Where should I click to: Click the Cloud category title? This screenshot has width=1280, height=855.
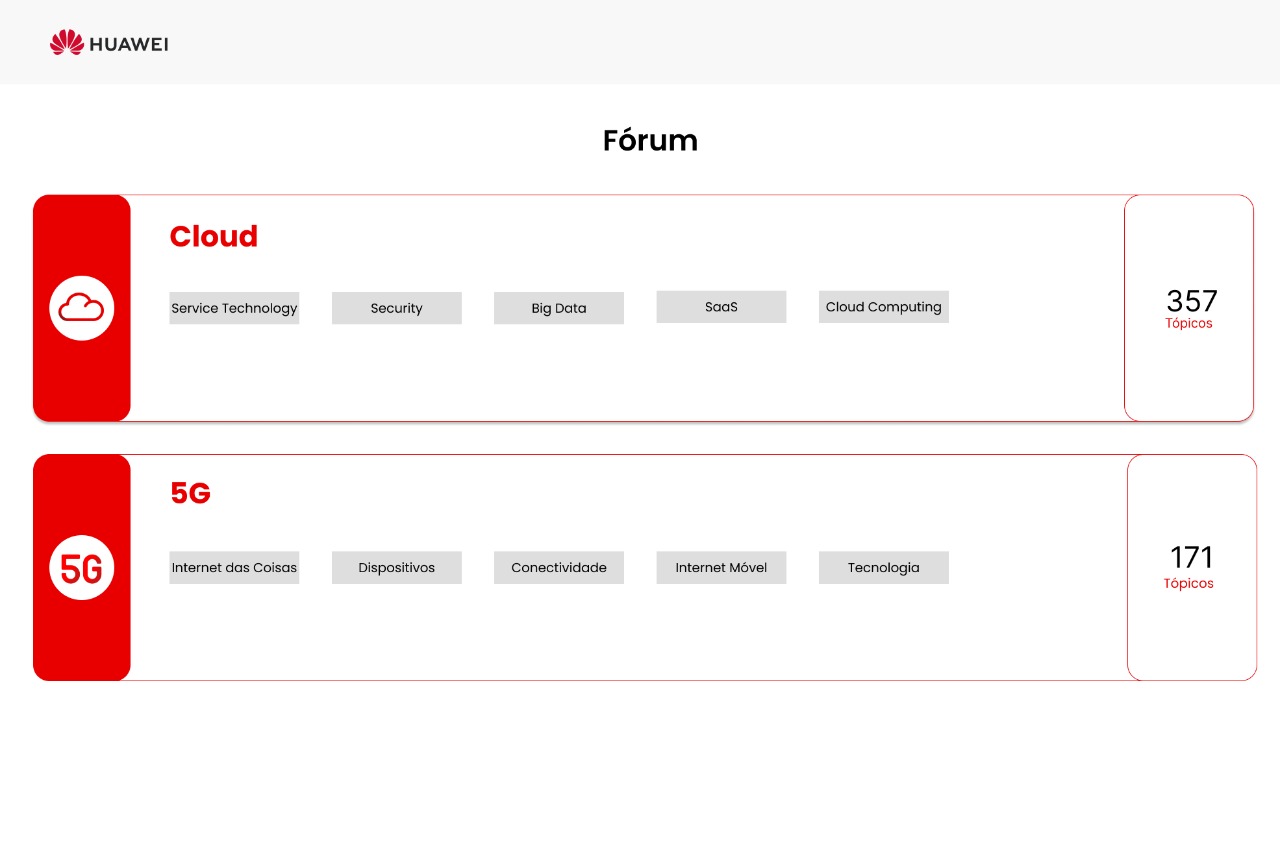click(x=214, y=237)
